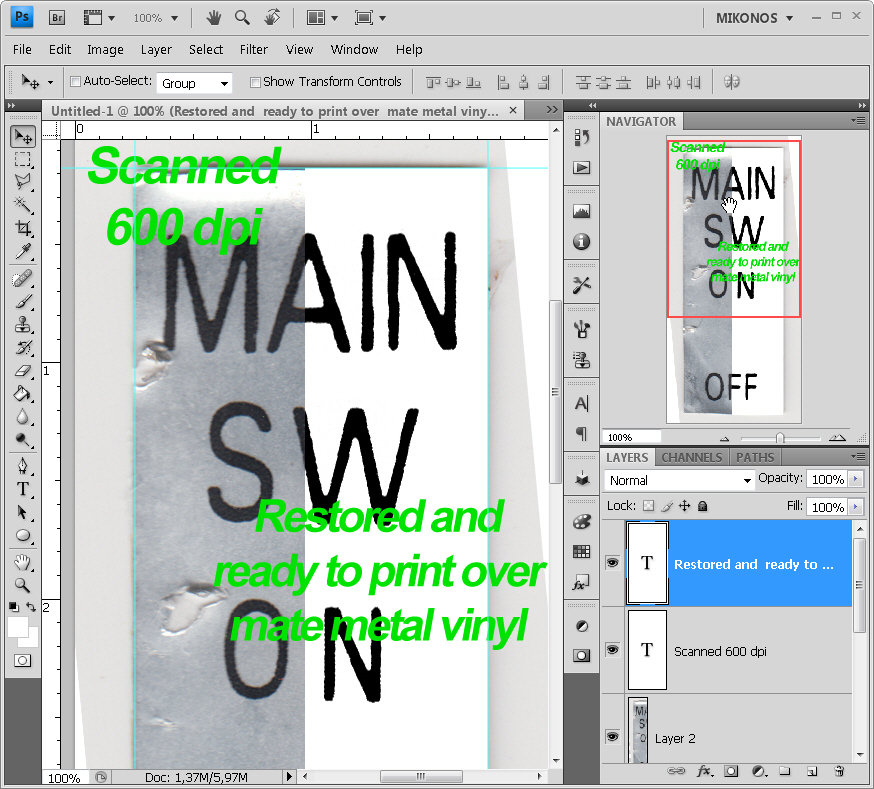874x789 pixels.
Task: Open the Normal blend mode dropdown
Action: (x=679, y=481)
